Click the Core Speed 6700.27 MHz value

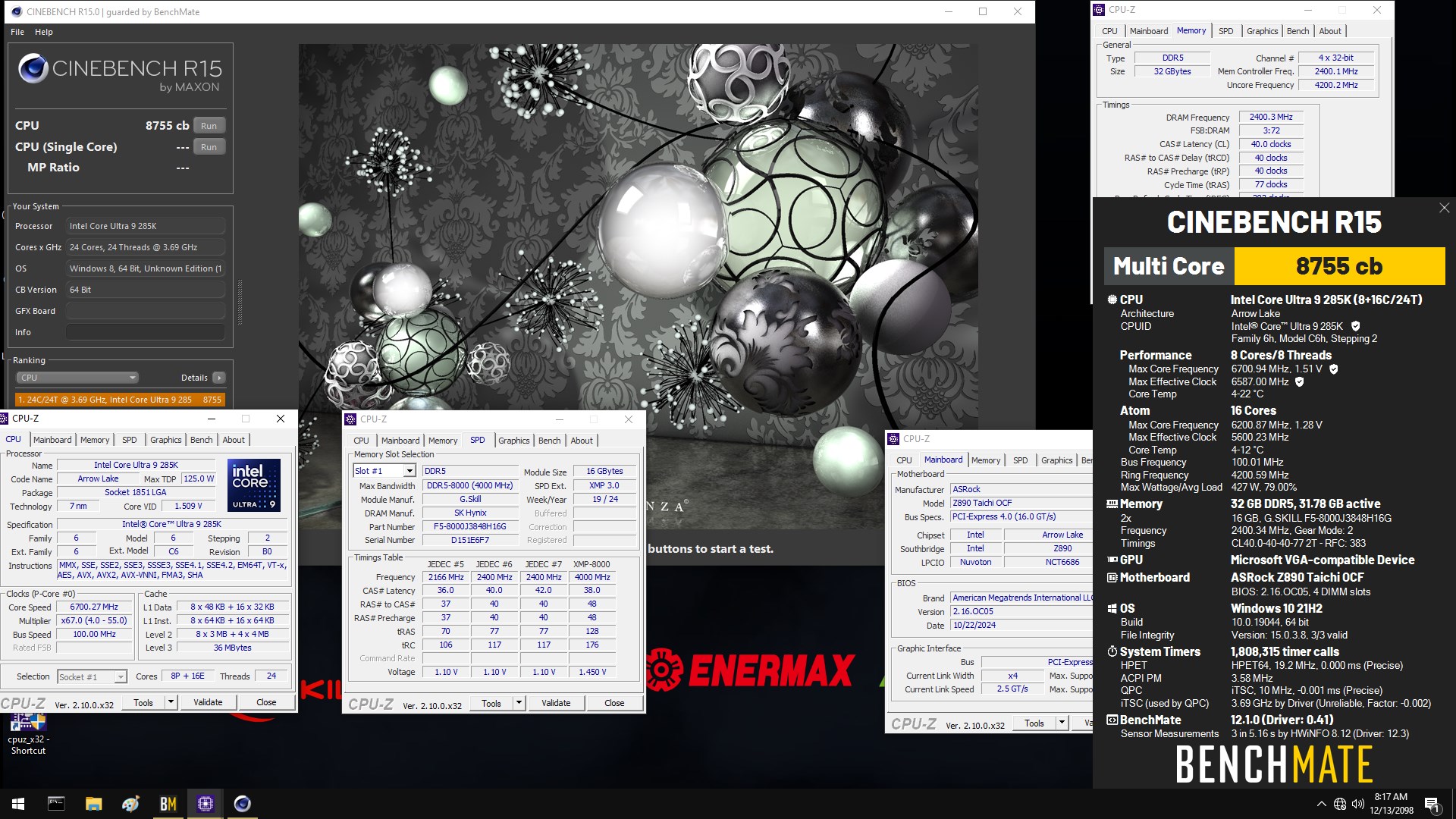(94, 607)
